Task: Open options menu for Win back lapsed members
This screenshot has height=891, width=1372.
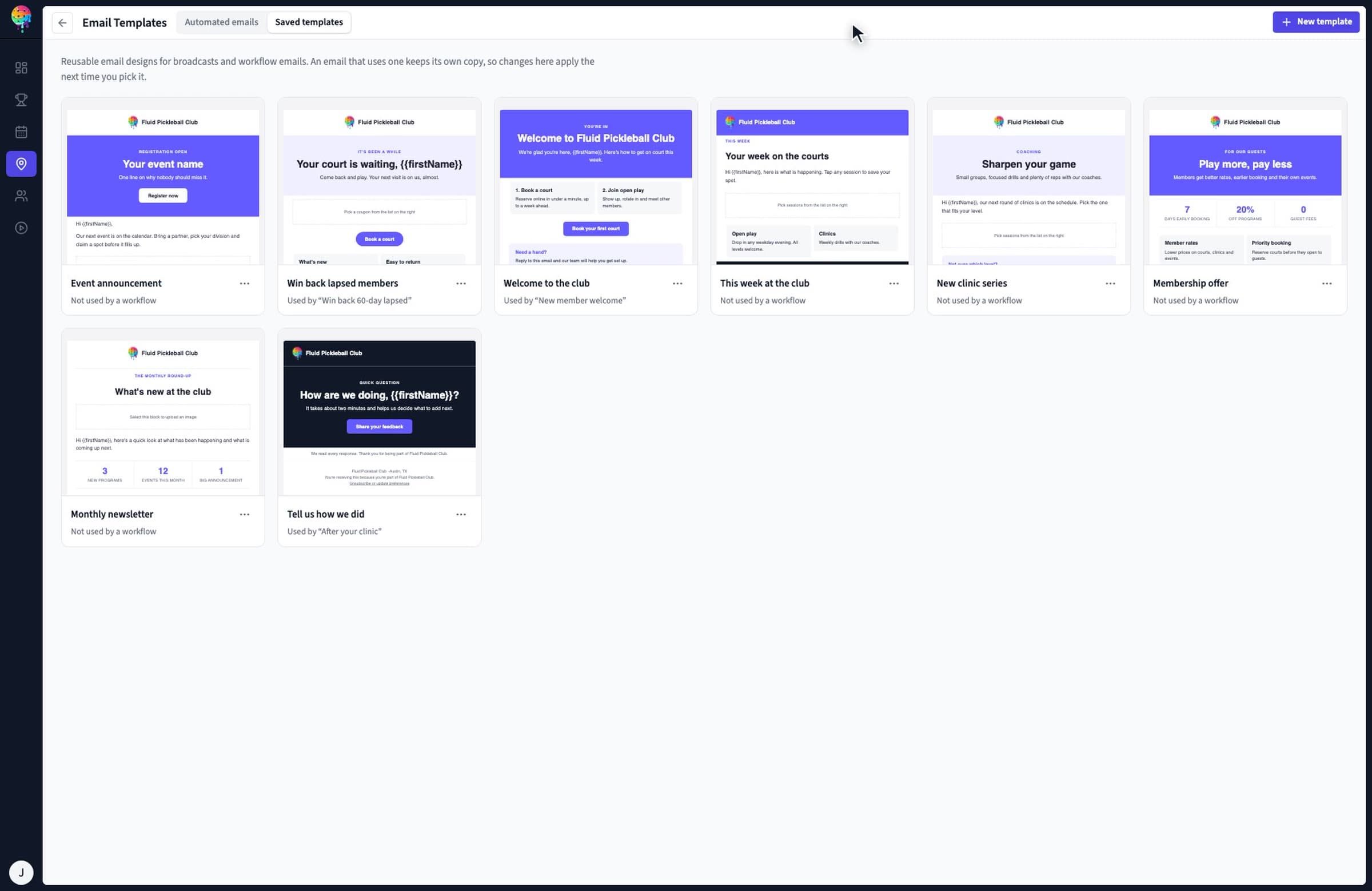Action: tap(461, 283)
